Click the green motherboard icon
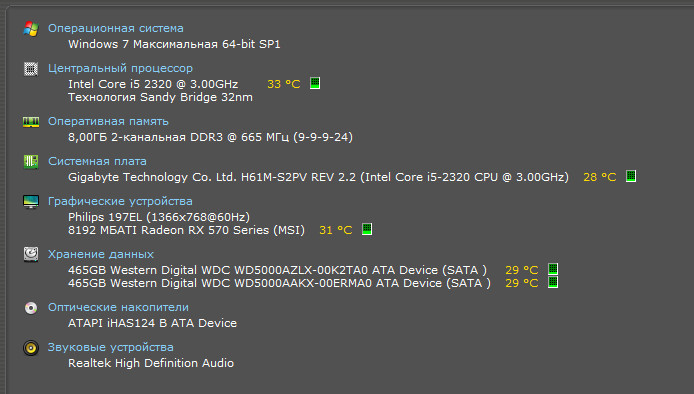The height and width of the screenshot is (394, 694). (x=31, y=162)
